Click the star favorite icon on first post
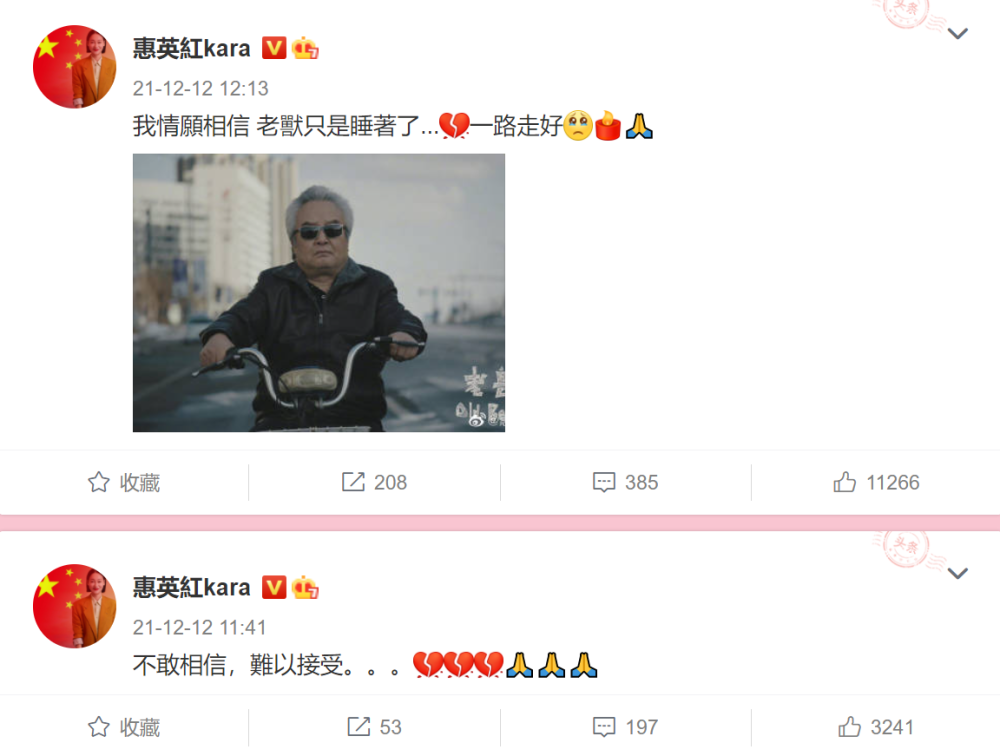This screenshot has height=756, width=1000. click(x=99, y=482)
